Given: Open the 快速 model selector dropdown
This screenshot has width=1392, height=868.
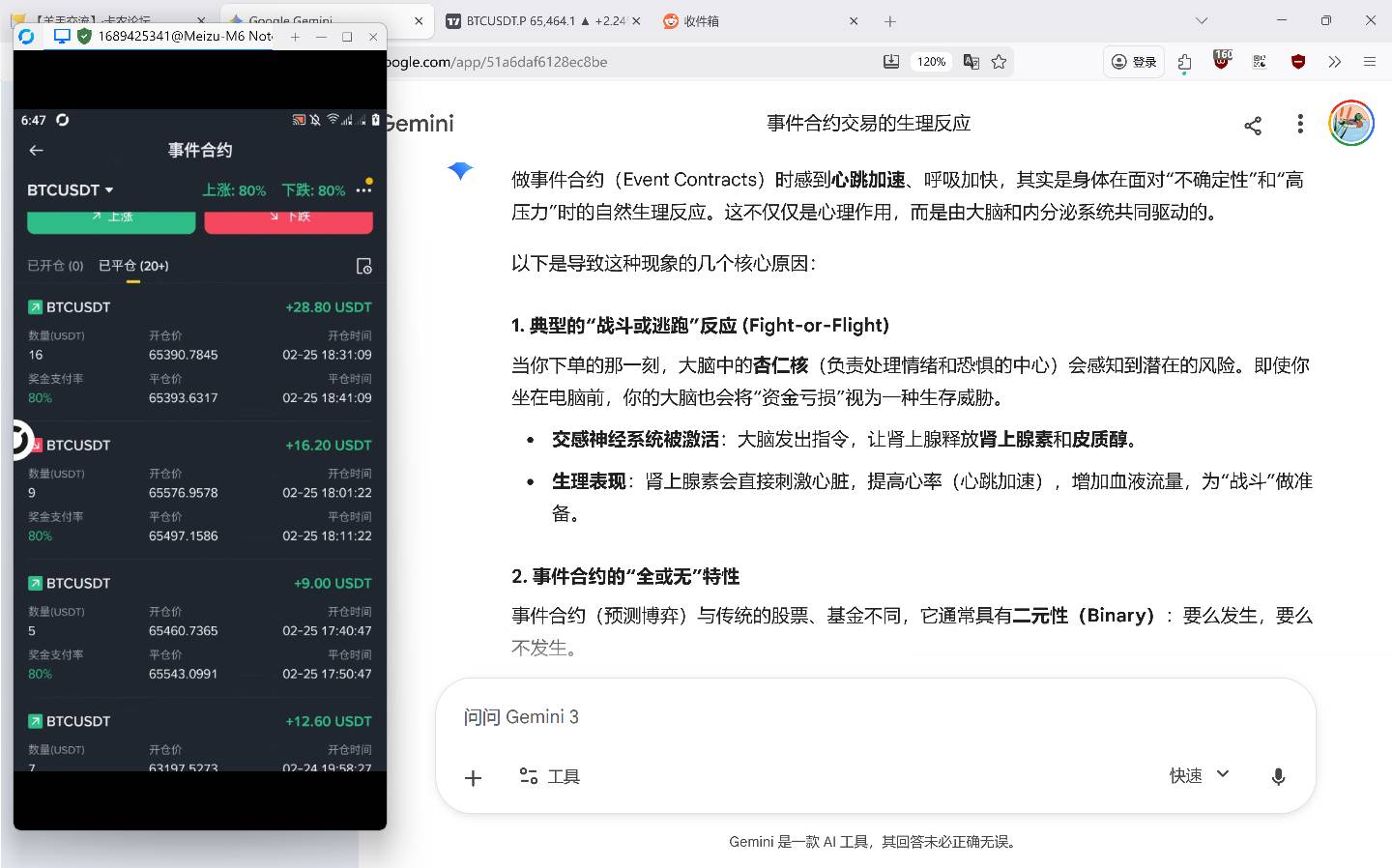Looking at the screenshot, I should point(1199,775).
